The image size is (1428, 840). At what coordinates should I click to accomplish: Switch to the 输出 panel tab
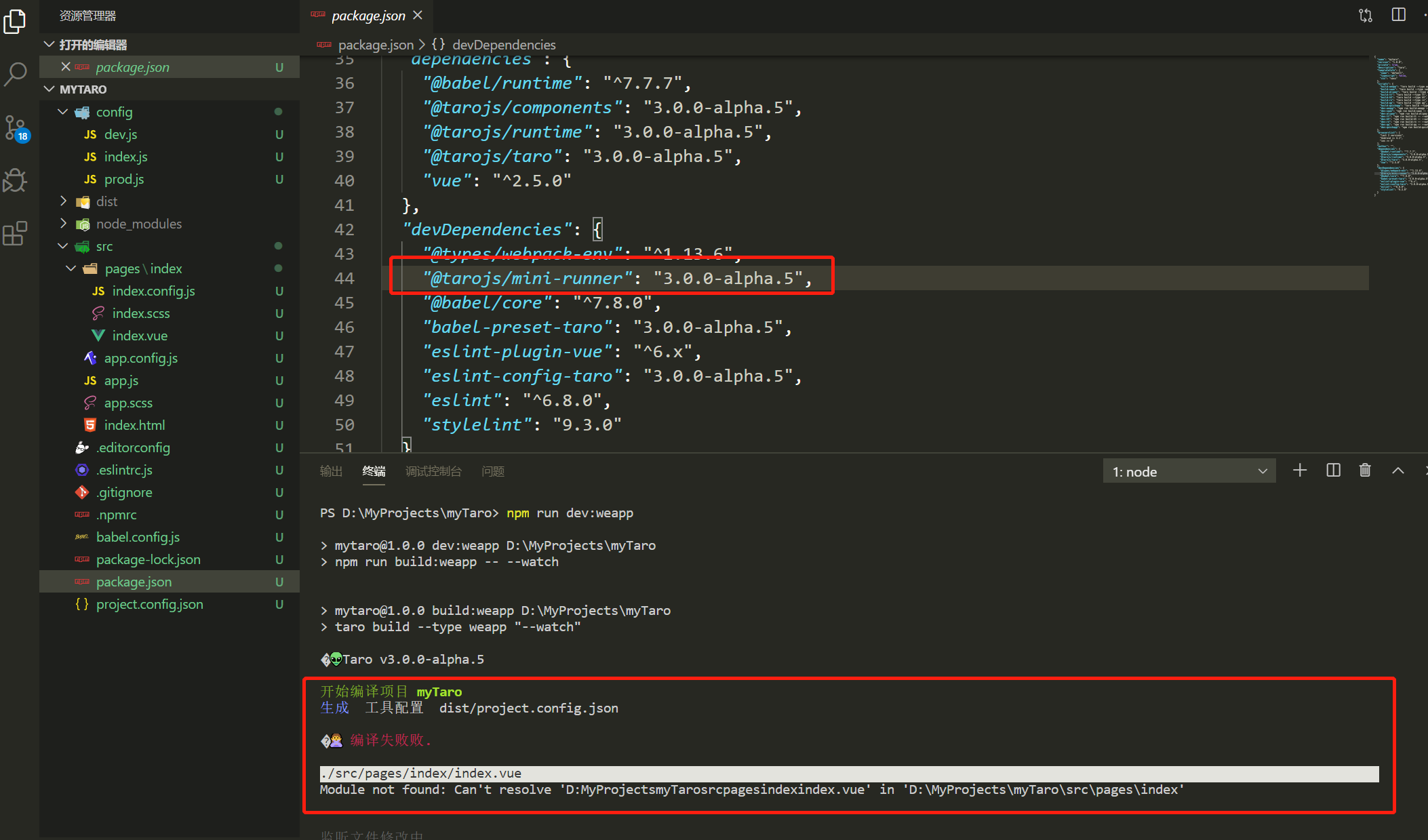coord(331,471)
